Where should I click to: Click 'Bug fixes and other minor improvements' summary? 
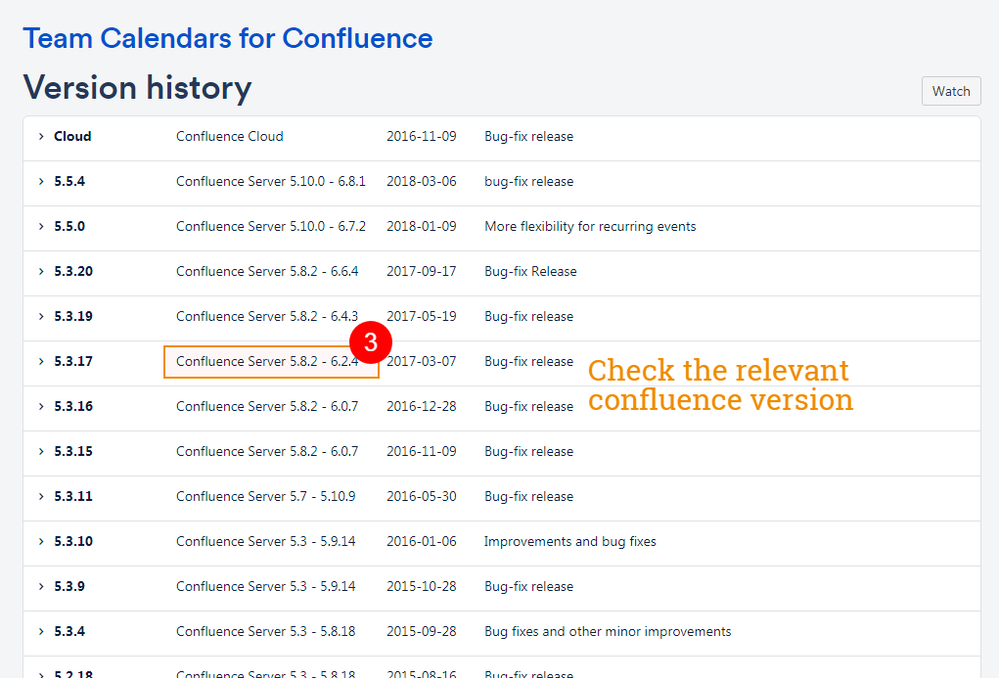click(x=608, y=631)
